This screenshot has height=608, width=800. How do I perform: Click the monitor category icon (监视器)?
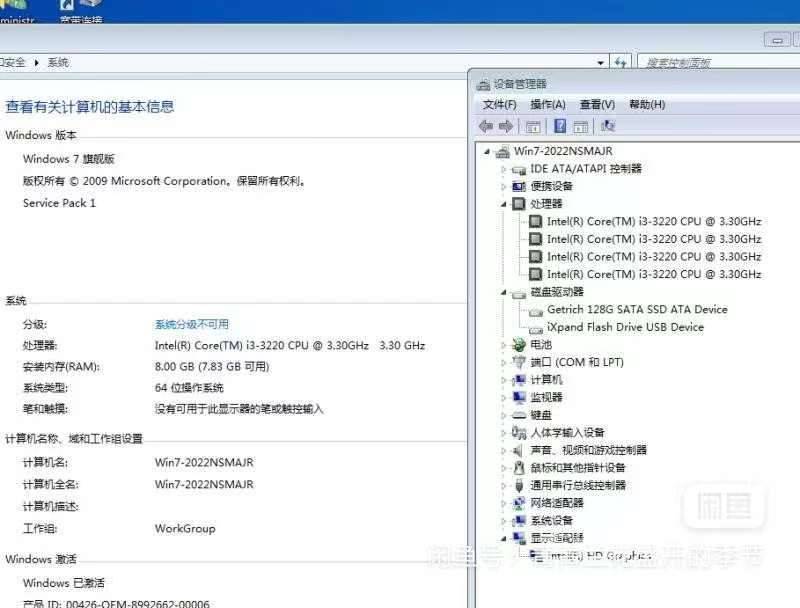[519, 397]
